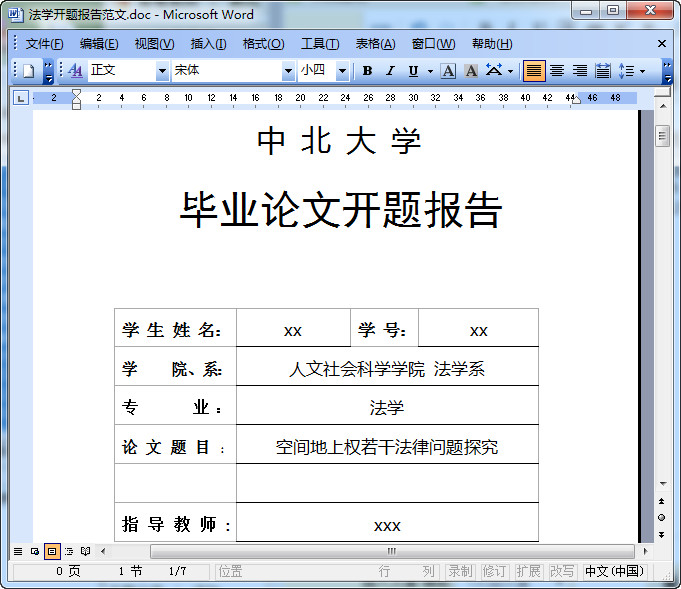Click the horizontal scrollbar right arrow
The image size is (681, 589).
pyautogui.click(x=645, y=551)
